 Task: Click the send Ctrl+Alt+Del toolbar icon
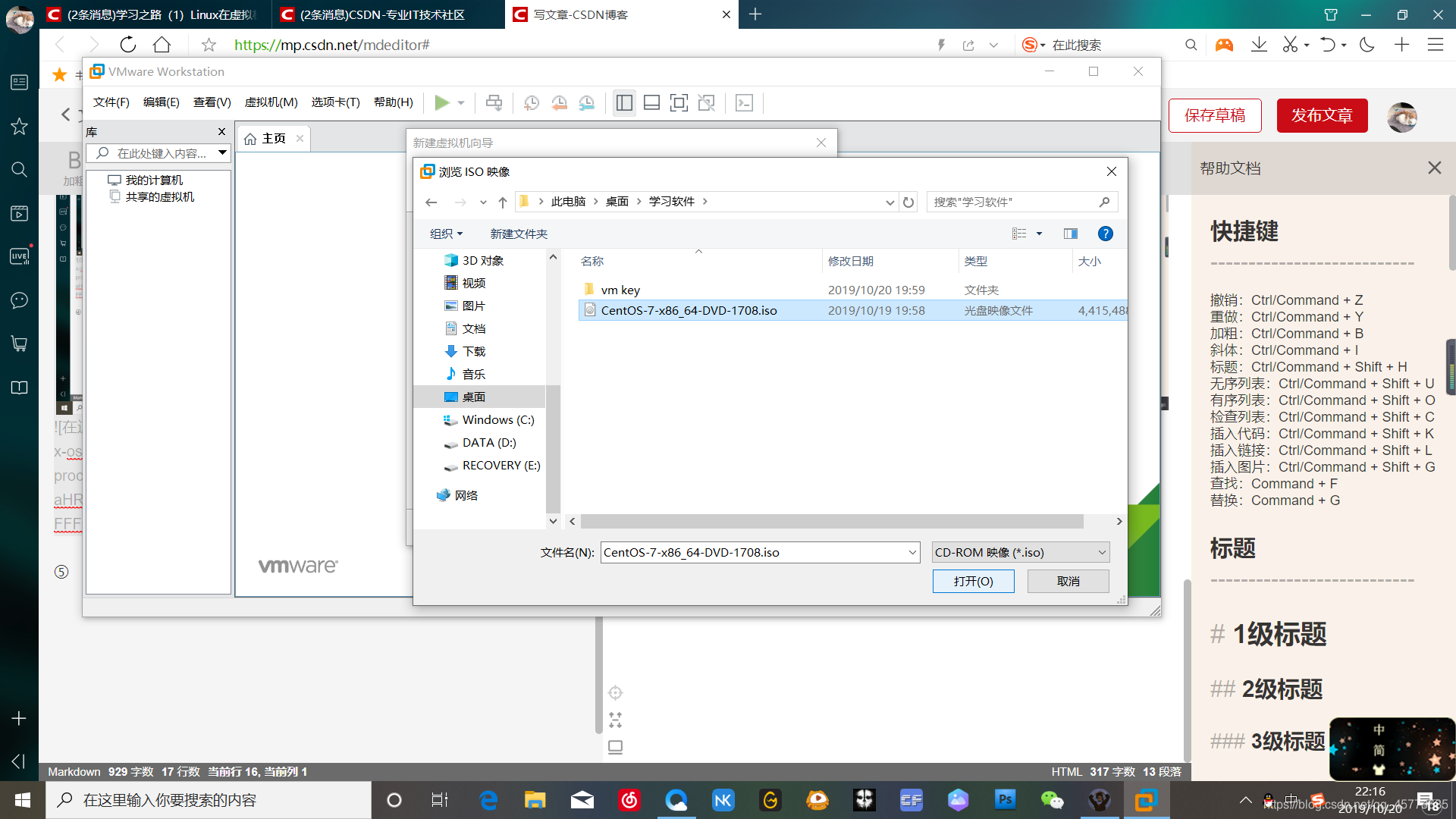click(x=494, y=102)
